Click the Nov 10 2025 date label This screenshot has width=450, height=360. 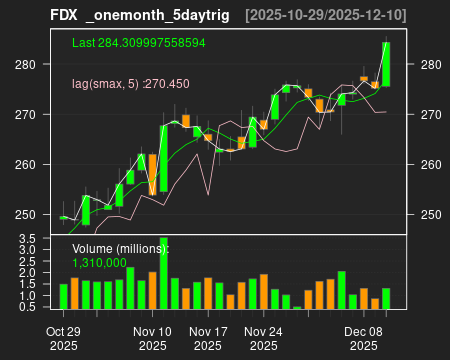pyautogui.click(x=152, y=339)
